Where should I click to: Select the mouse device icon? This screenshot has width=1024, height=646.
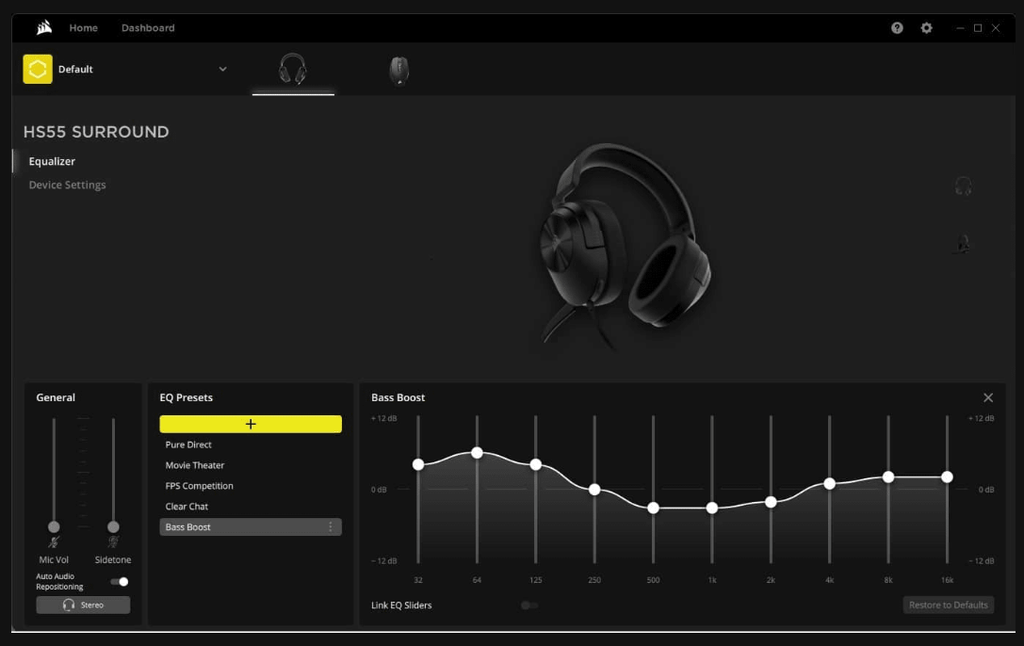tap(398, 67)
